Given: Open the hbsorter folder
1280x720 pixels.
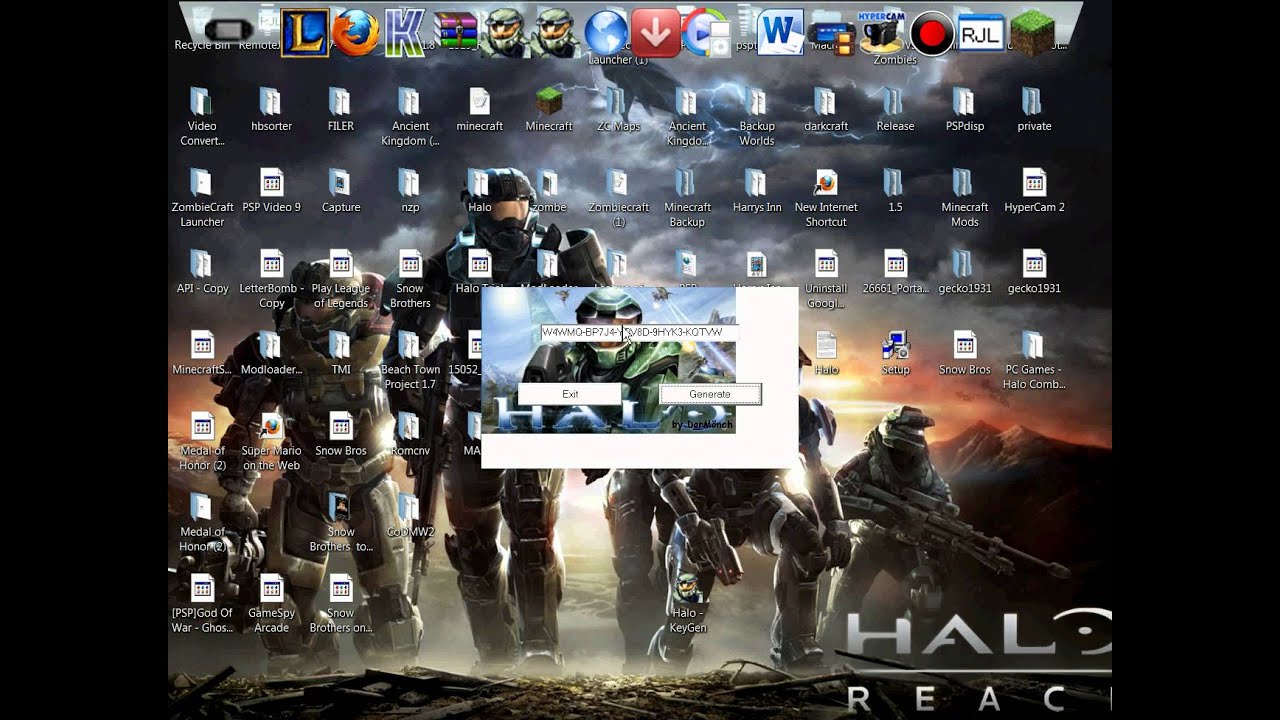Looking at the screenshot, I should pos(271,110).
